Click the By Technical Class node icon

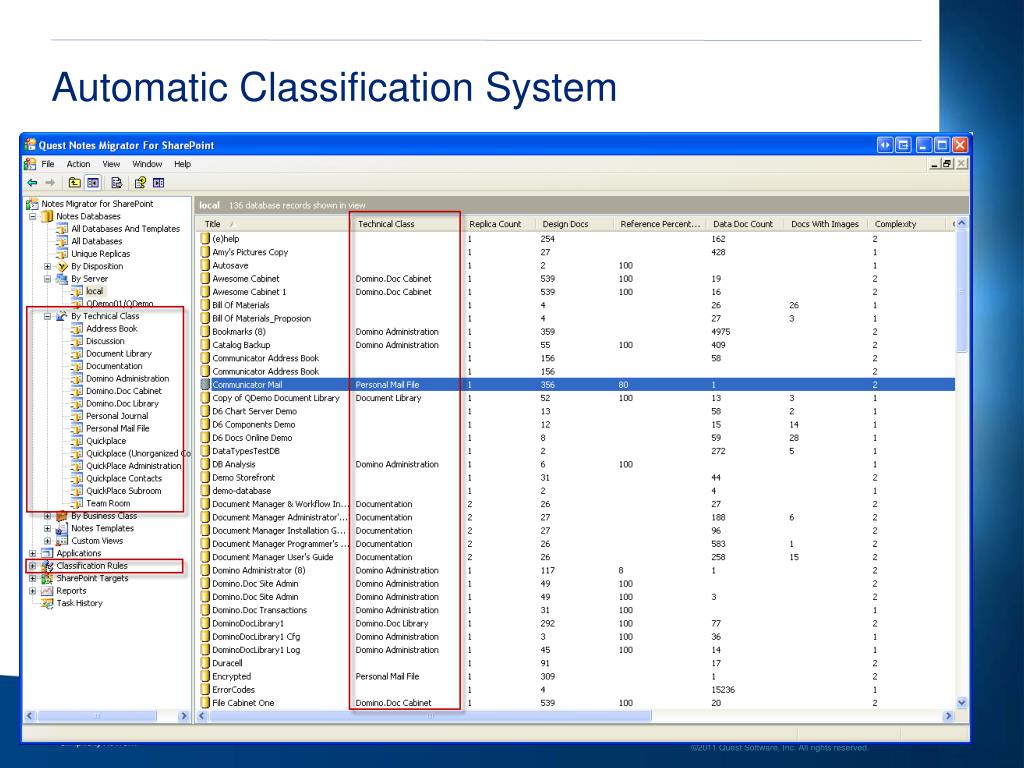(x=62, y=316)
